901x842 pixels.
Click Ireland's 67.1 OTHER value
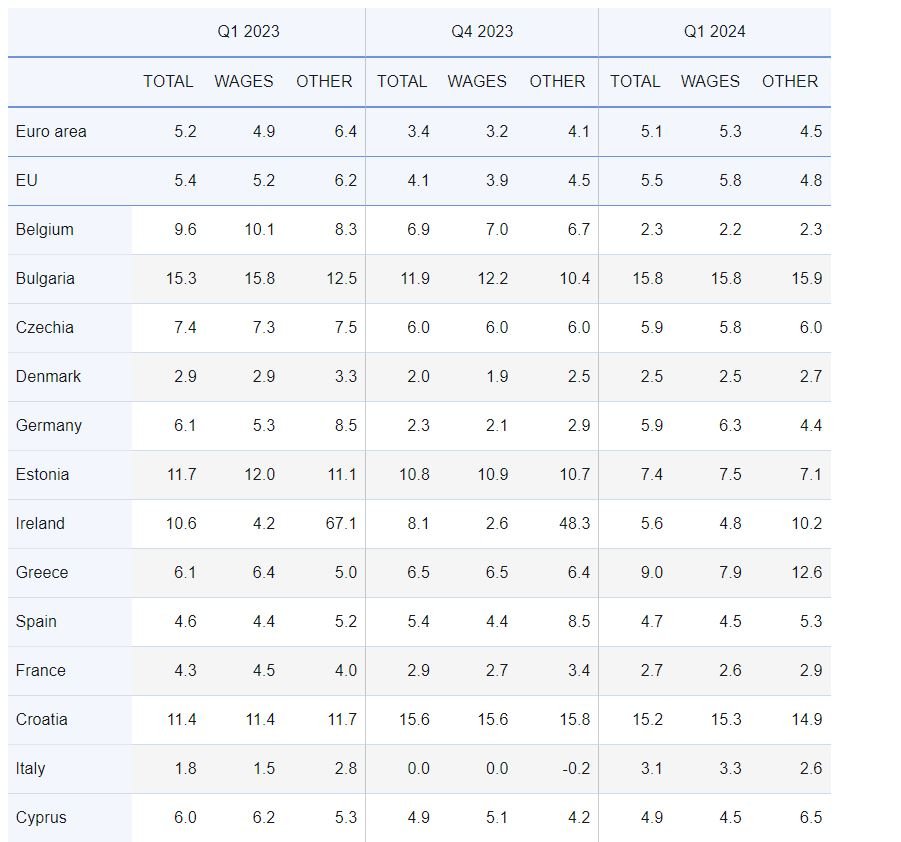pyautogui.click(x=340, y=523)
